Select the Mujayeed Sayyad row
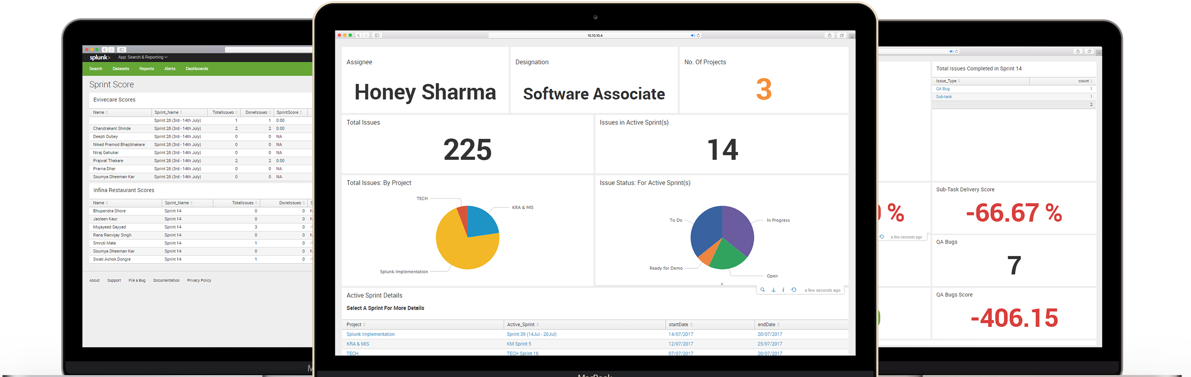 tap(201, 227)
